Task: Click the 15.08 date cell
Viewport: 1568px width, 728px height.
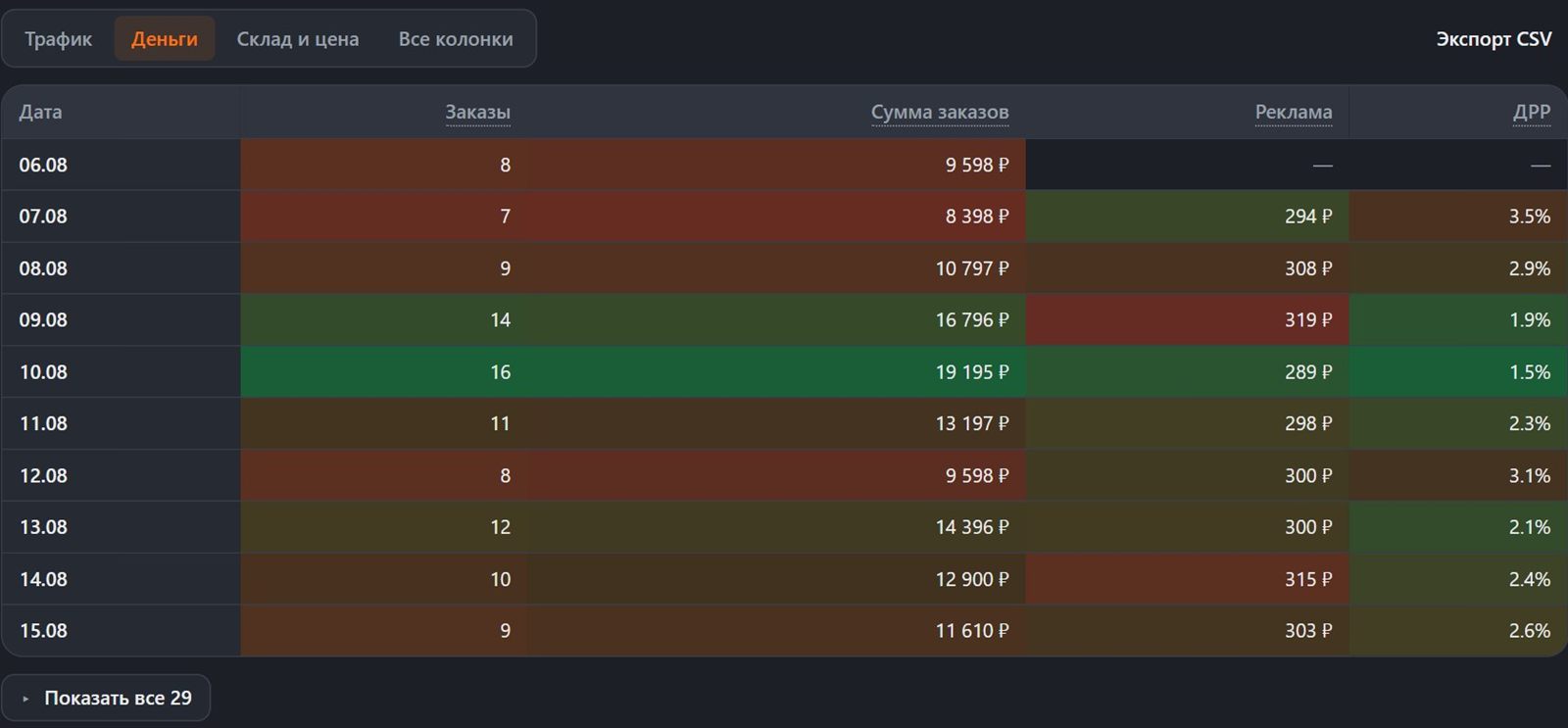Action: click(x=122, y=630)
